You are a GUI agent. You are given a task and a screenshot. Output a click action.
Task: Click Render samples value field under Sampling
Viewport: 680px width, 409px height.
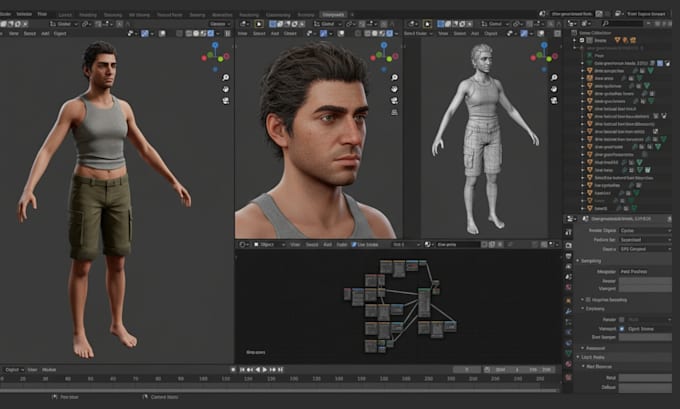(x=645, y=281)
